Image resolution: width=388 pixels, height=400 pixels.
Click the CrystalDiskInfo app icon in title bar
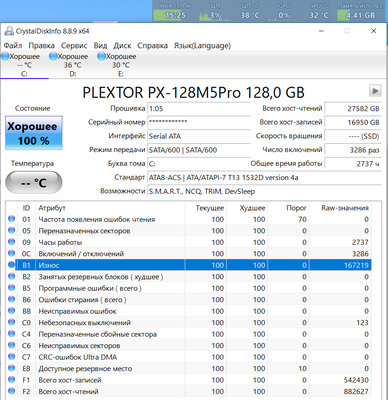point(9,31)
